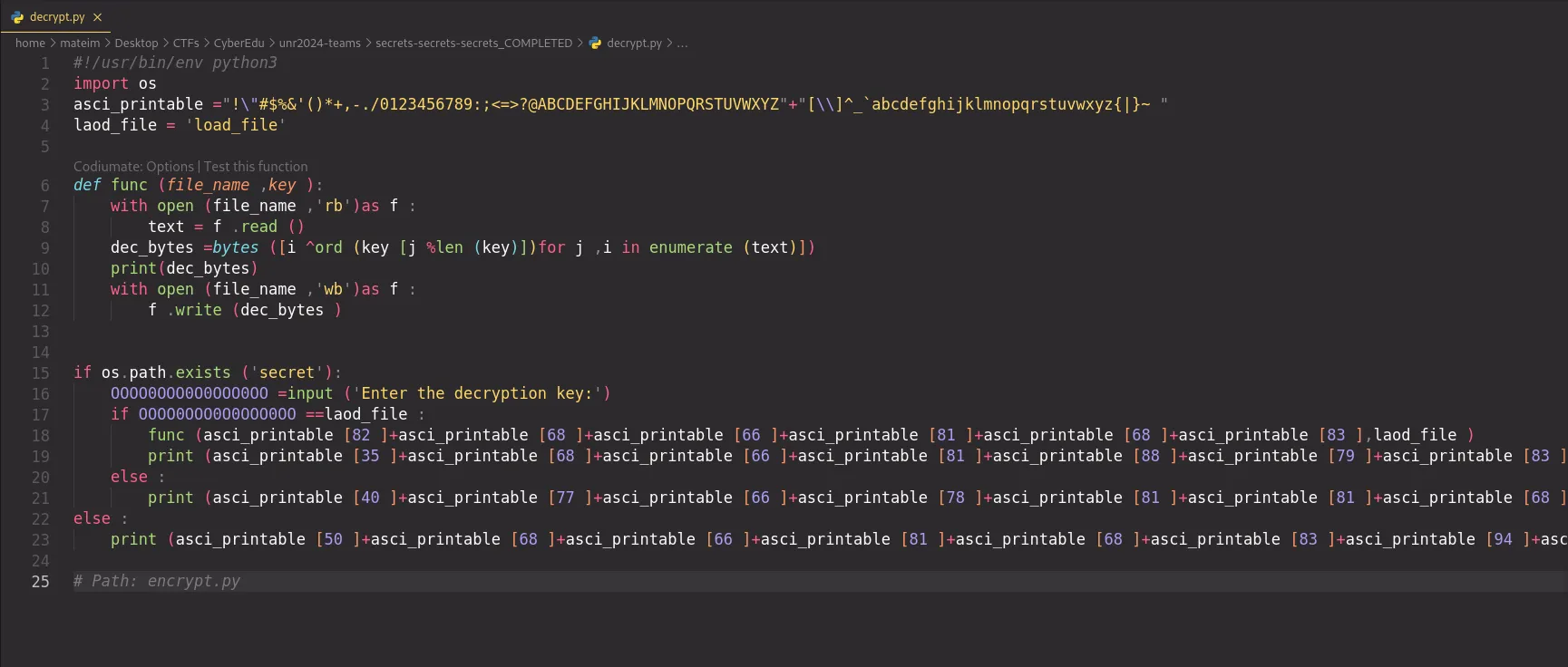Select secrets-secrets-secrets_COMPLETED in the breadcrumb
The width and height of the screenshot is (1568, 667).
click(x=473, y=43)
